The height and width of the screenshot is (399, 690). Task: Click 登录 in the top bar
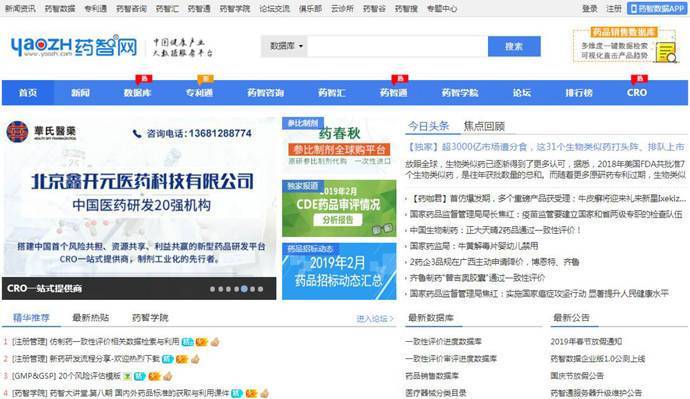click(x=590, y=8)
